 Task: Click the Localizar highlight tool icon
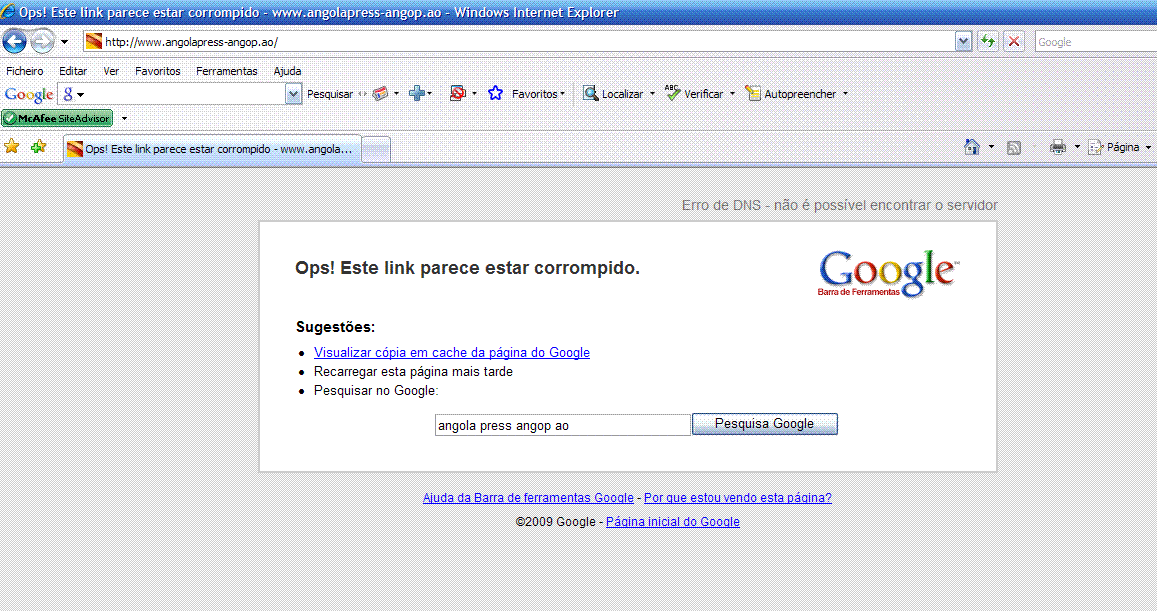(x=592, y=93)
